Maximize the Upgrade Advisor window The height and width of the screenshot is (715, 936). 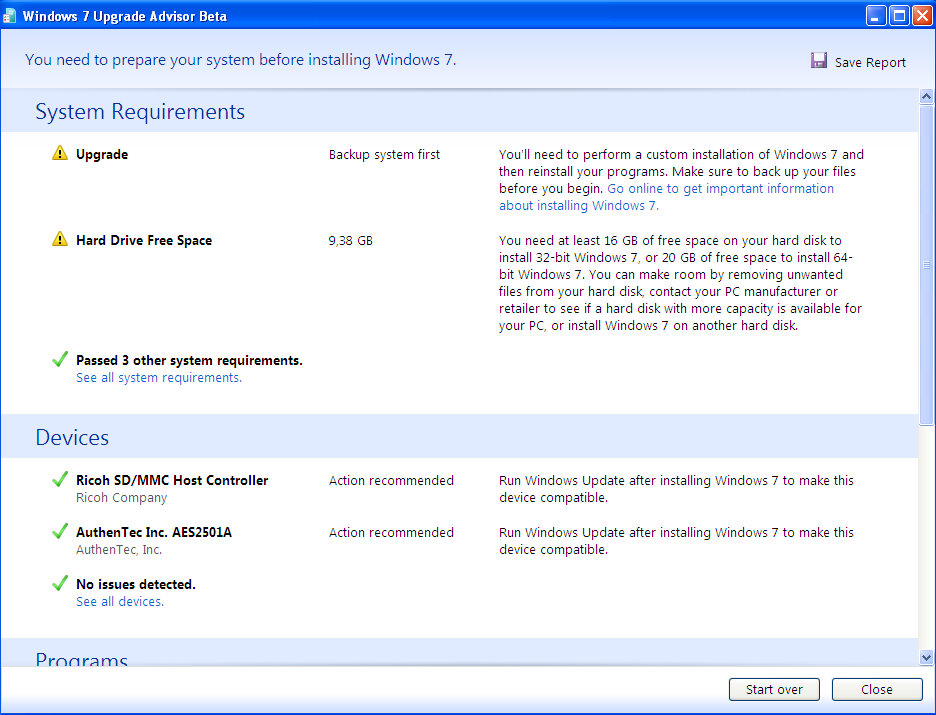tap(899, 16)
